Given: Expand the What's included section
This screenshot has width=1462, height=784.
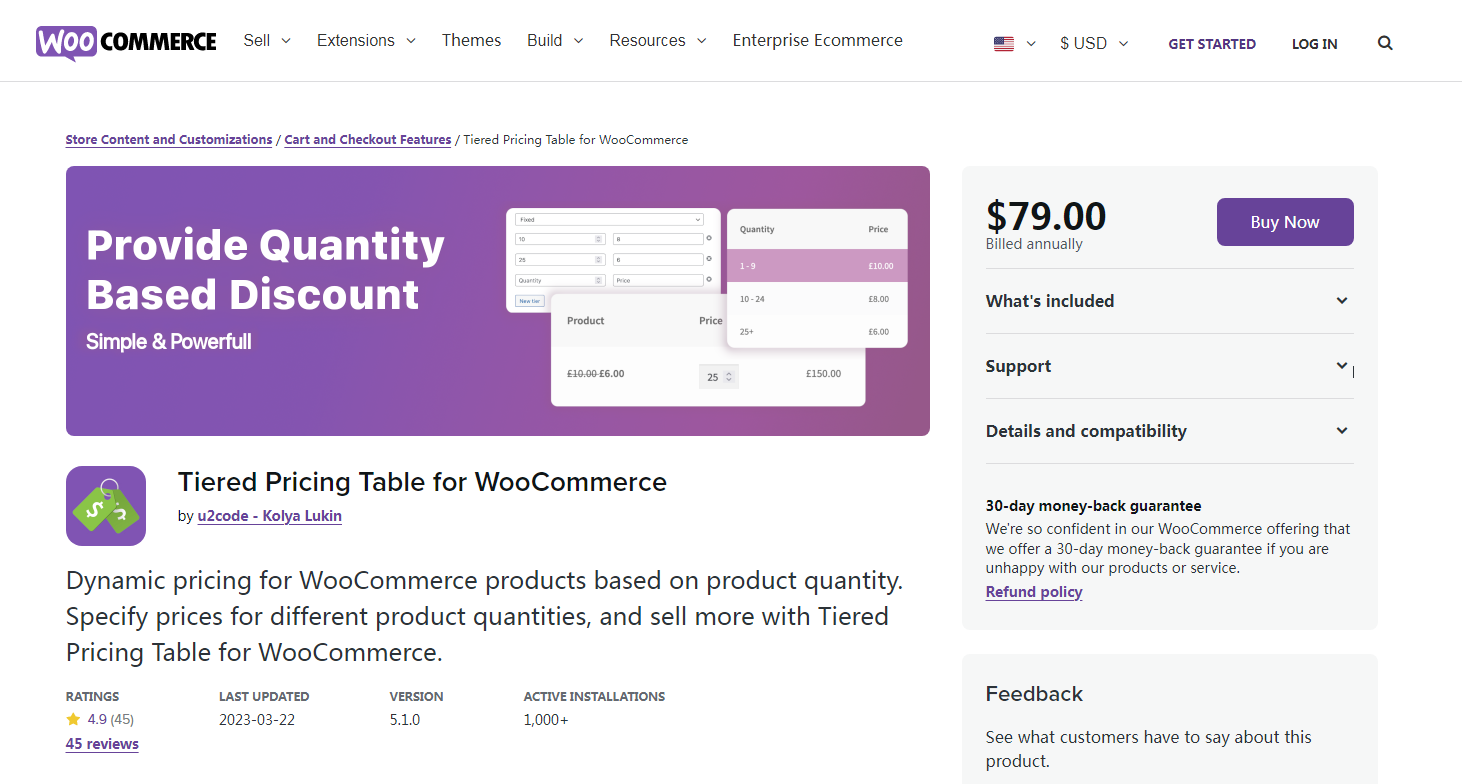Looking at the screenshot, I should (x=1169, y=301).
